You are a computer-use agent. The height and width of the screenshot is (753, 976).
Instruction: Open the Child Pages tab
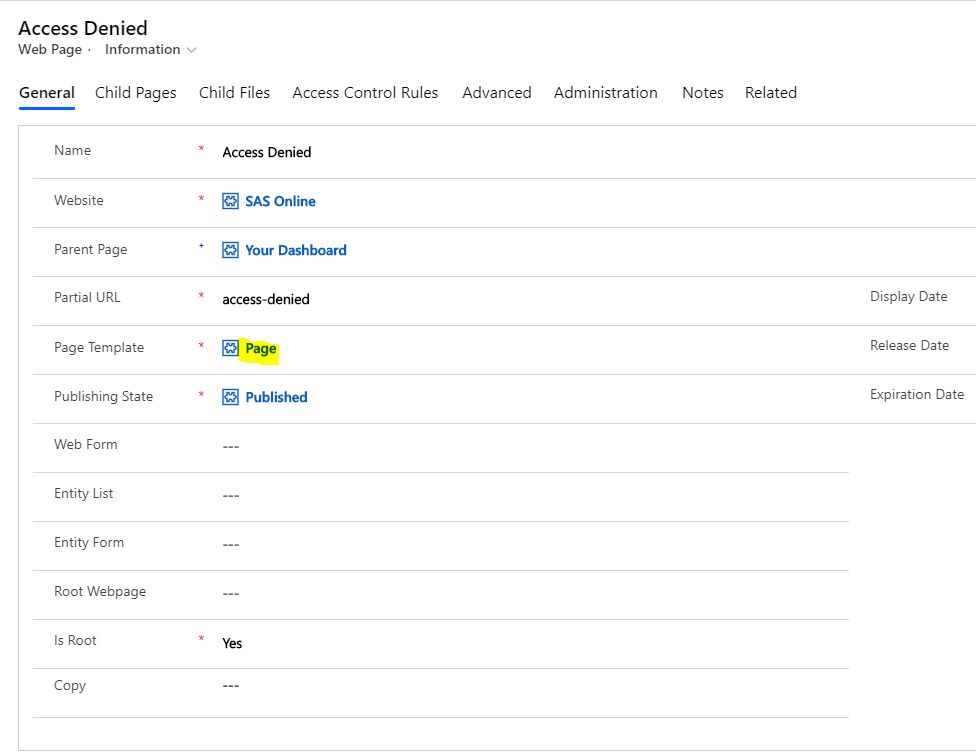click(136, 93)
